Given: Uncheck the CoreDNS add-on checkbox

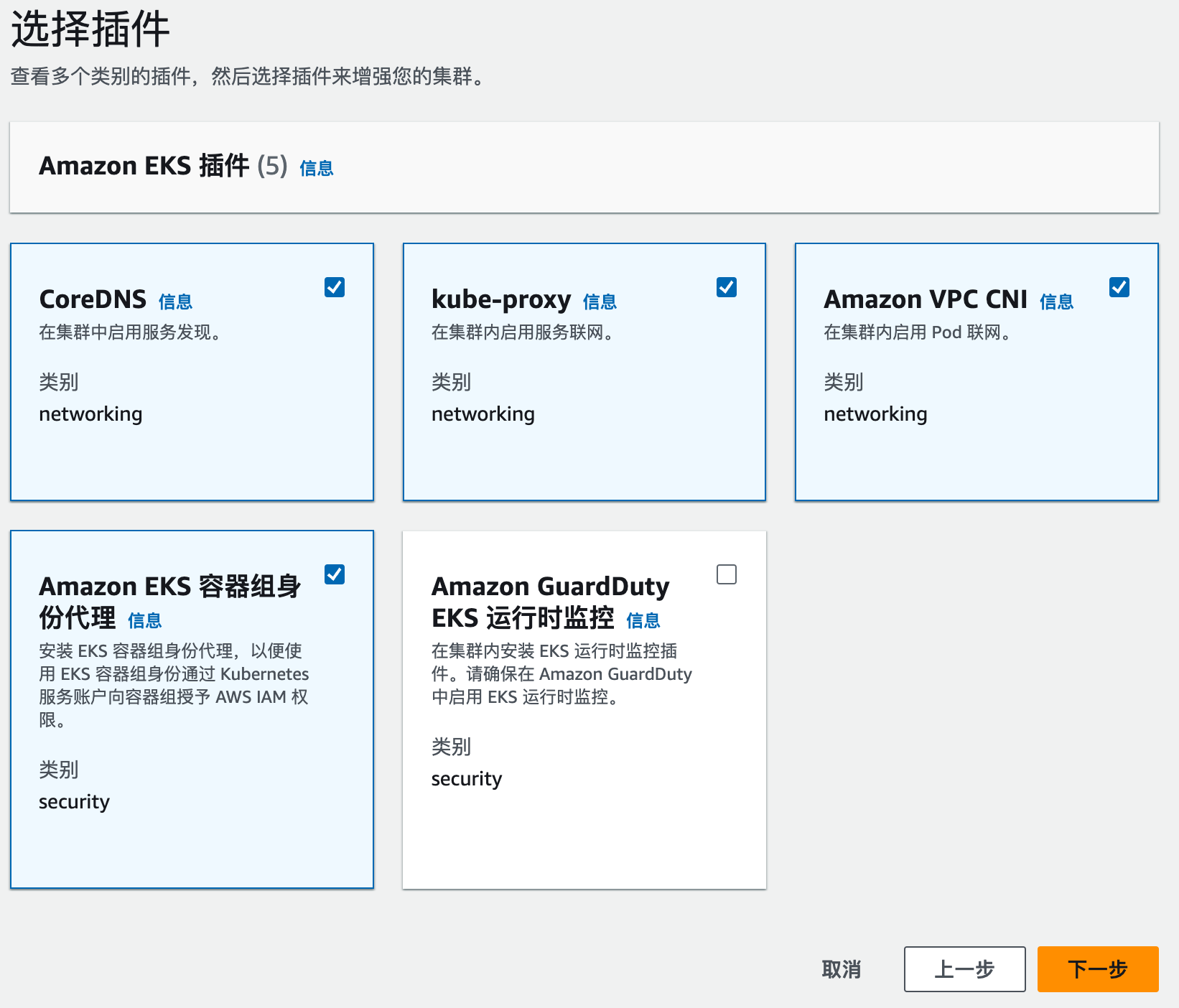Looking at the screenshot, I should pyautogui.click(x=335, y=287).
